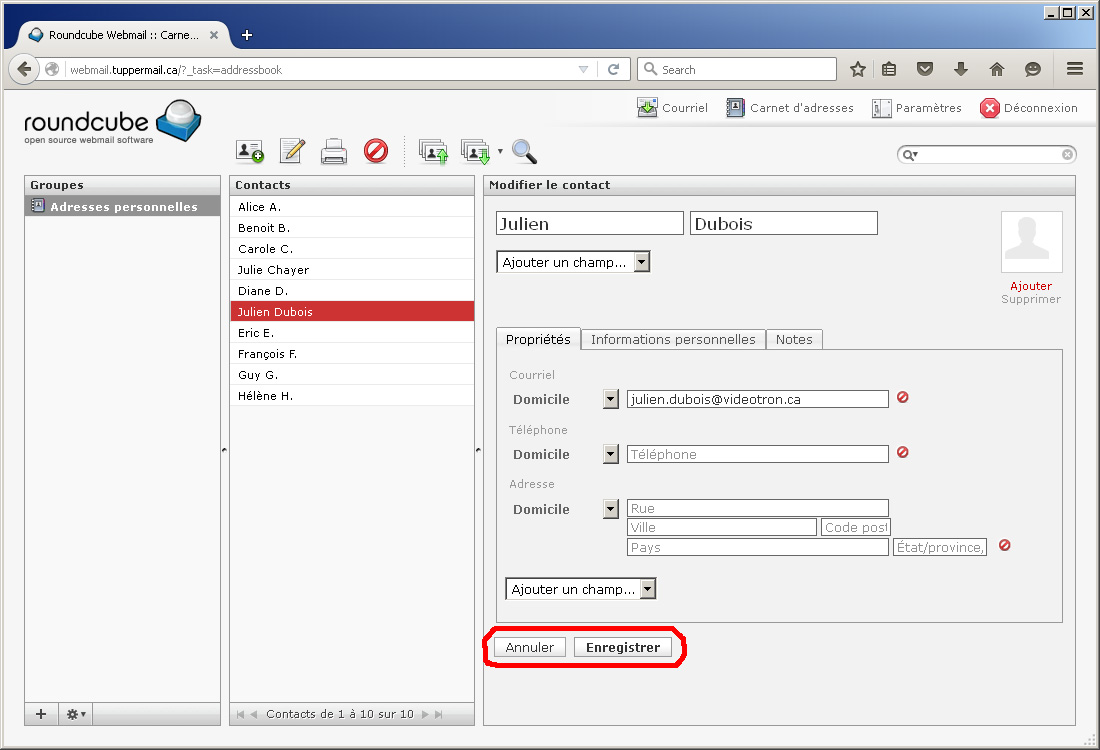The height and width of the screenshot is (750, 1100).
Task: Click the Annuler button
Action: (530, 647)
